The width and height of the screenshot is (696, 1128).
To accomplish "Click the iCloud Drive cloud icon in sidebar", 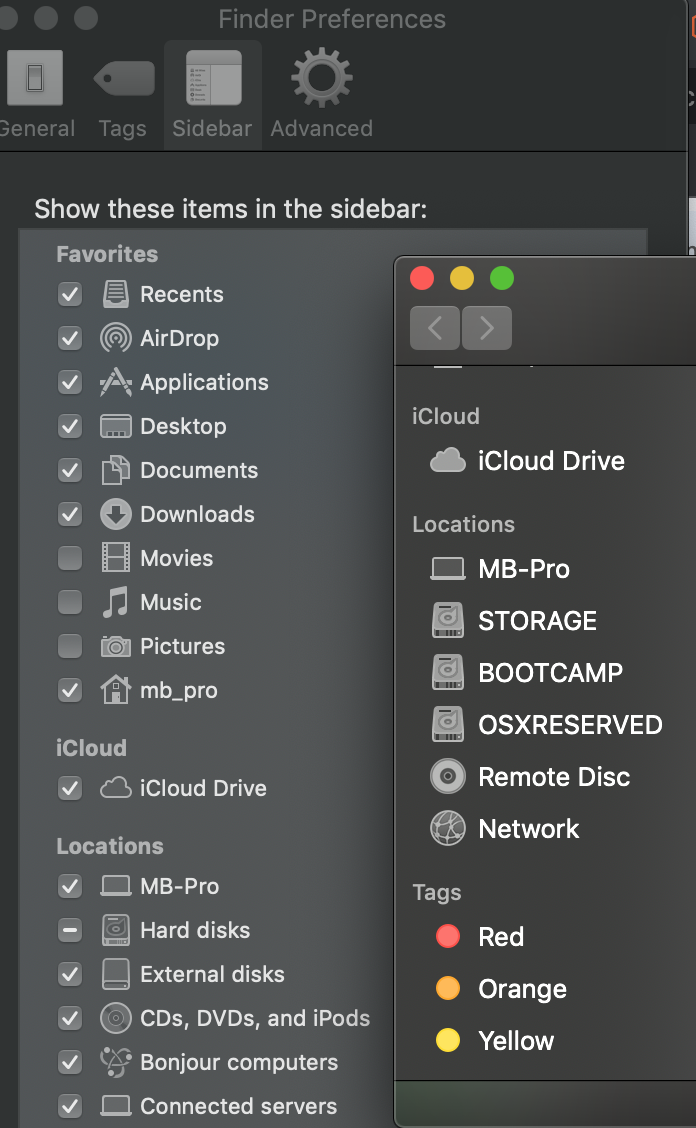I will tap(448, 461).
